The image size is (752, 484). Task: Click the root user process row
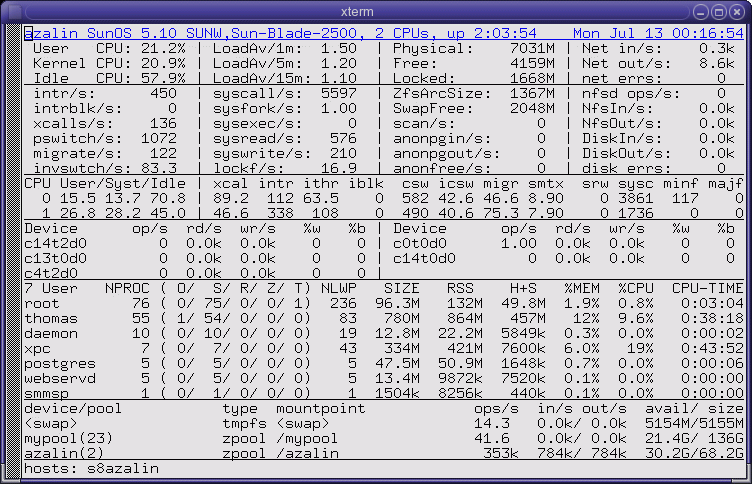coord(384,304)
